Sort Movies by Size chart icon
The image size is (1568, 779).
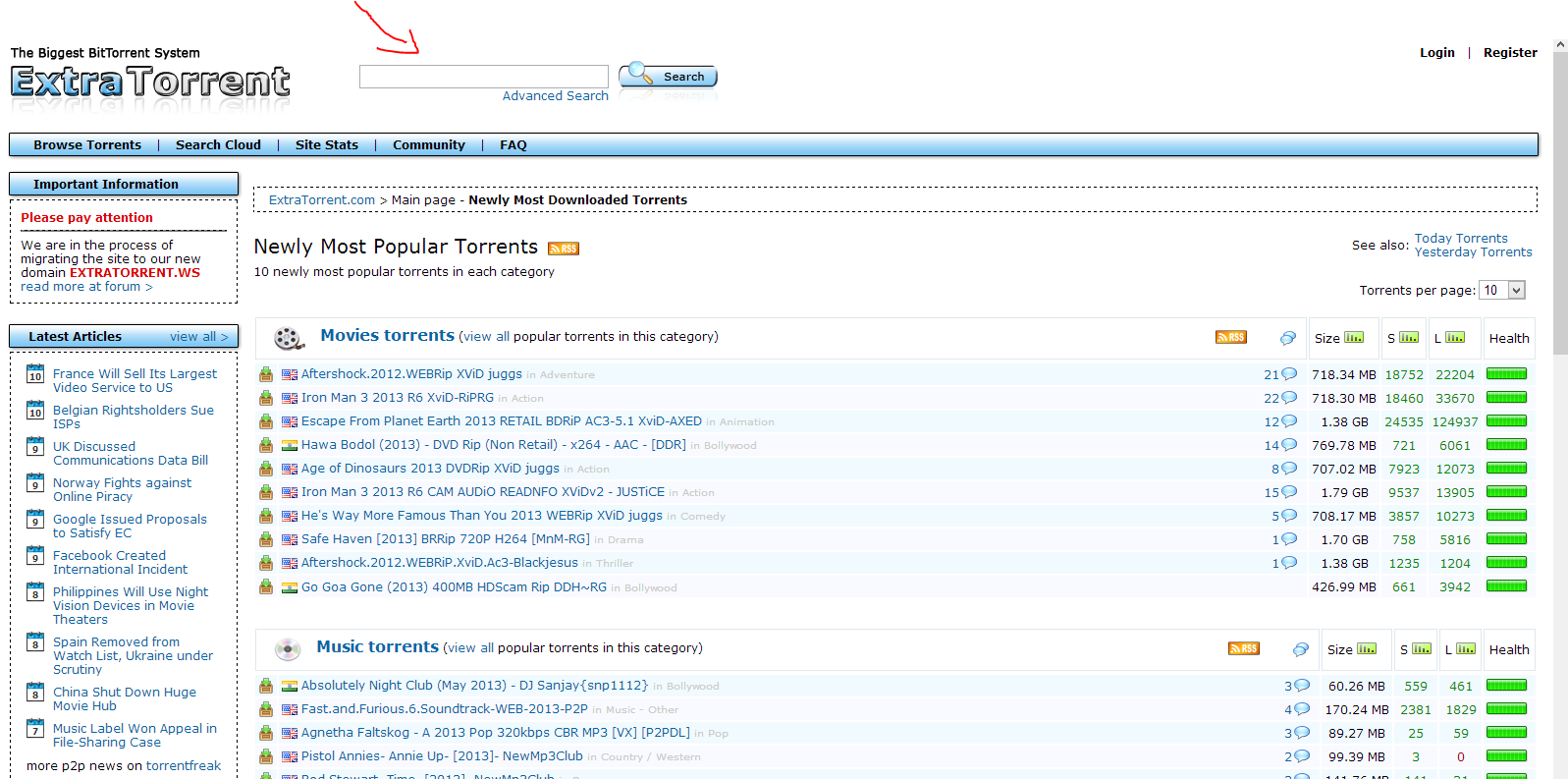(1354, 337)
